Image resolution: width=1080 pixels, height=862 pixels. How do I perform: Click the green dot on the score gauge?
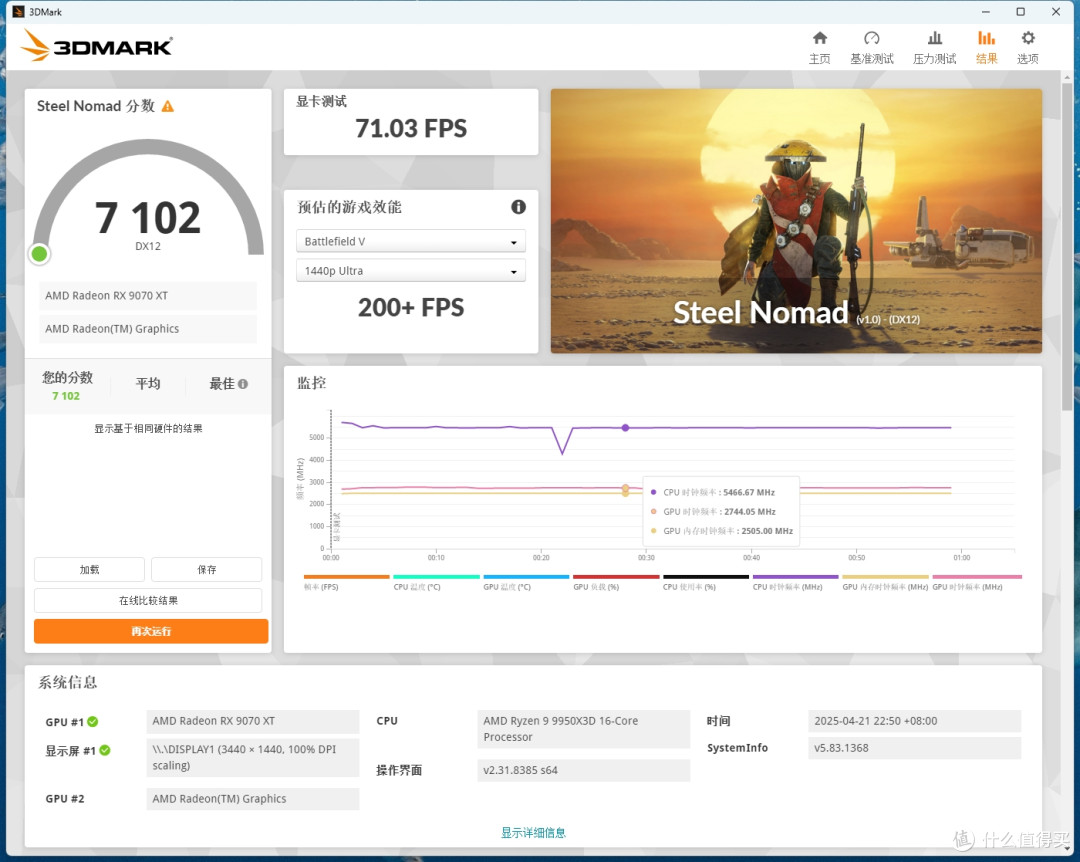click(39, 254)
